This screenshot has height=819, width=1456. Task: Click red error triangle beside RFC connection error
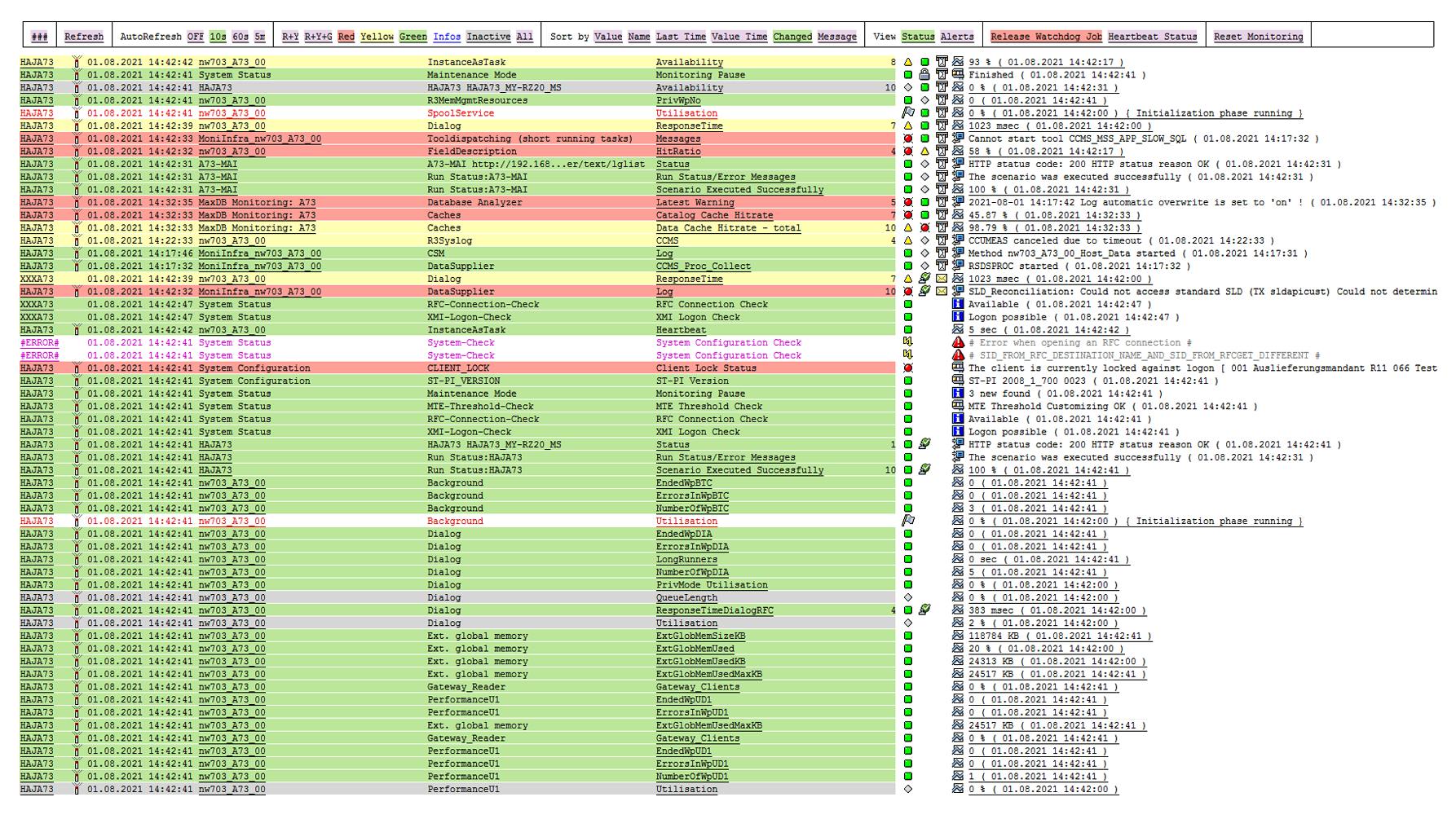[x=958, y=342]
